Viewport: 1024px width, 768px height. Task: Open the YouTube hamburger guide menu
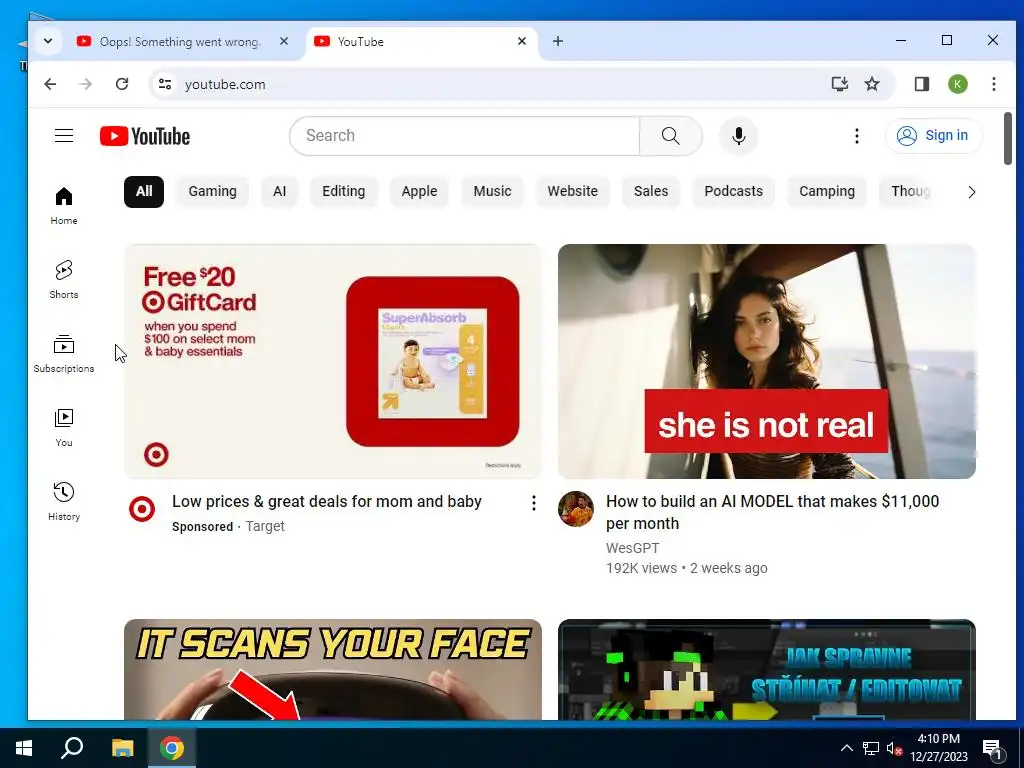click(64, 136)
